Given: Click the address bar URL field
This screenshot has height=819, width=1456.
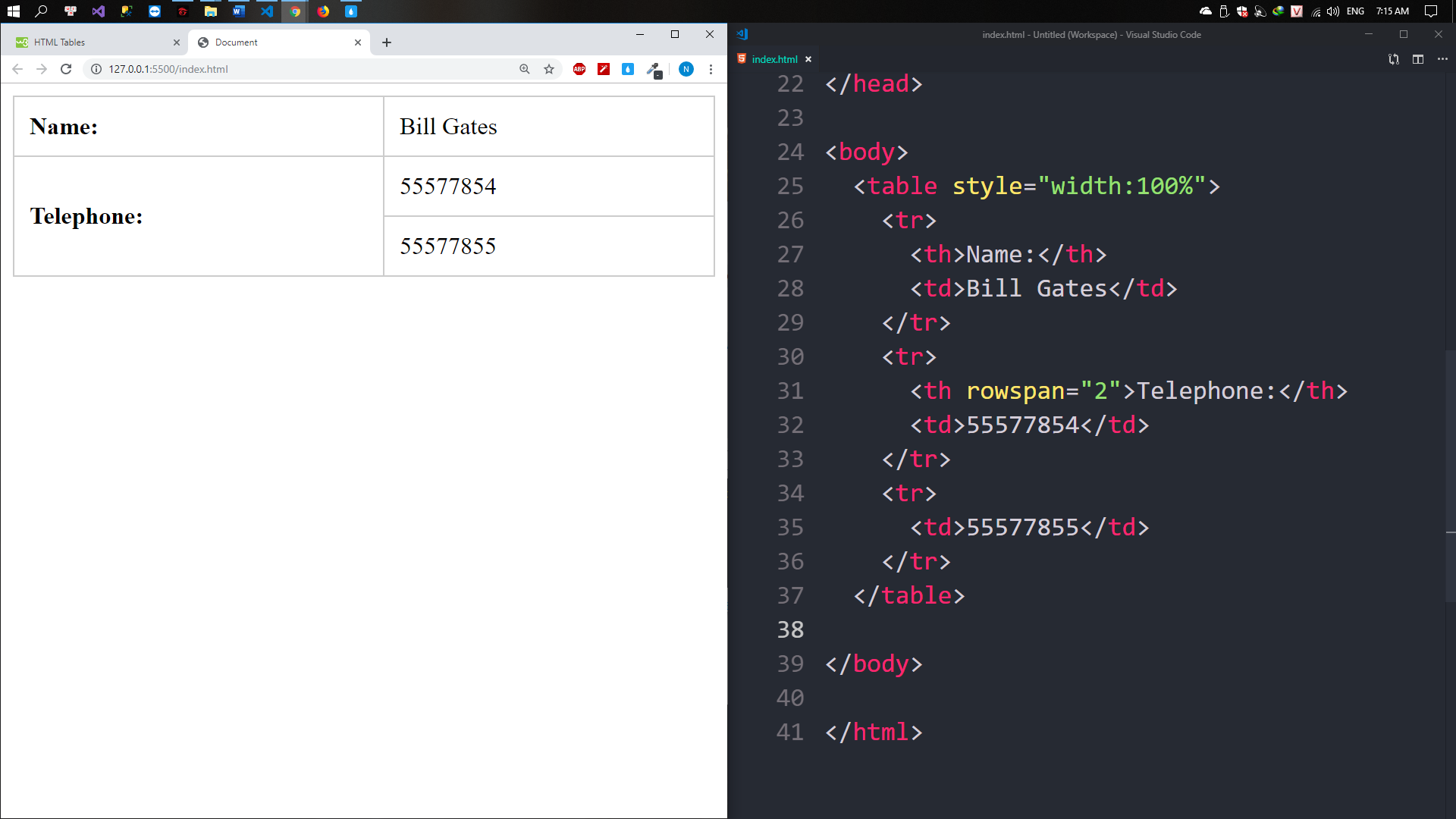Looking at the screenshot, I should [303, 69].
